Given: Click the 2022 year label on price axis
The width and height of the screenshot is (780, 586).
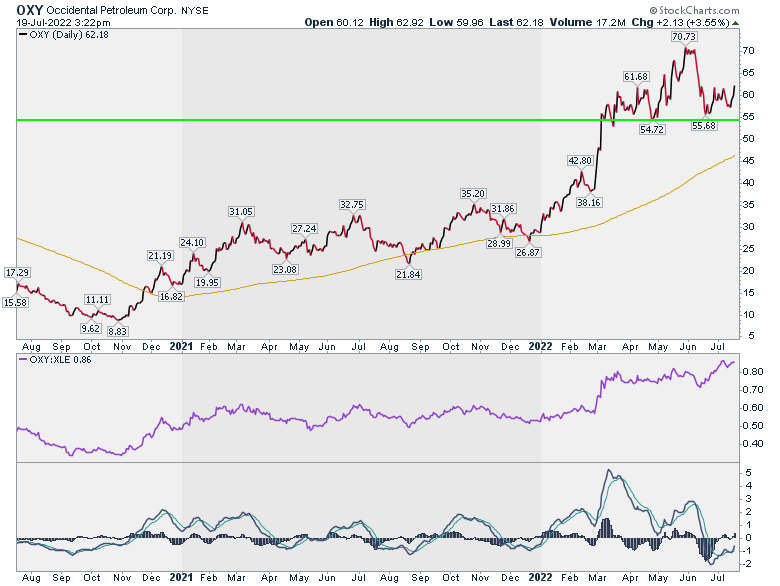Looking at the screenshot, I should [540, 347].
